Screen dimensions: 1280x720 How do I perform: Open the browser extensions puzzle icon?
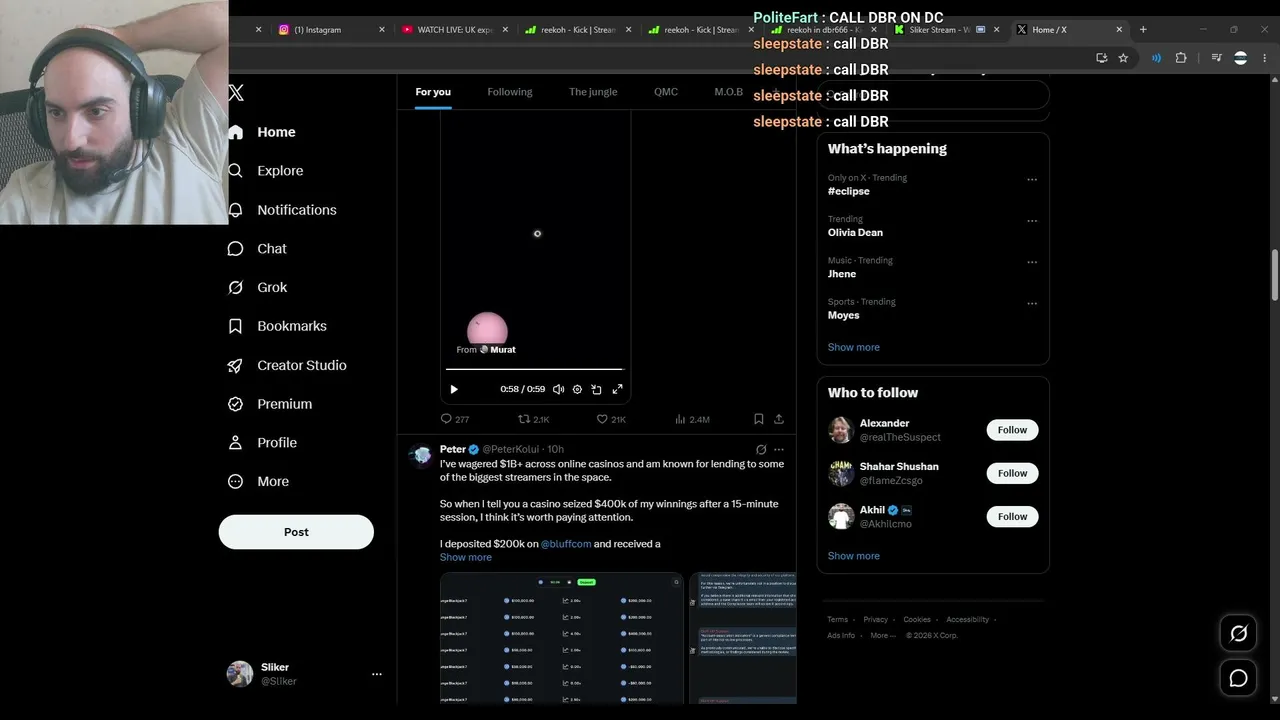pyautogui.click(x=1181, y=58)
